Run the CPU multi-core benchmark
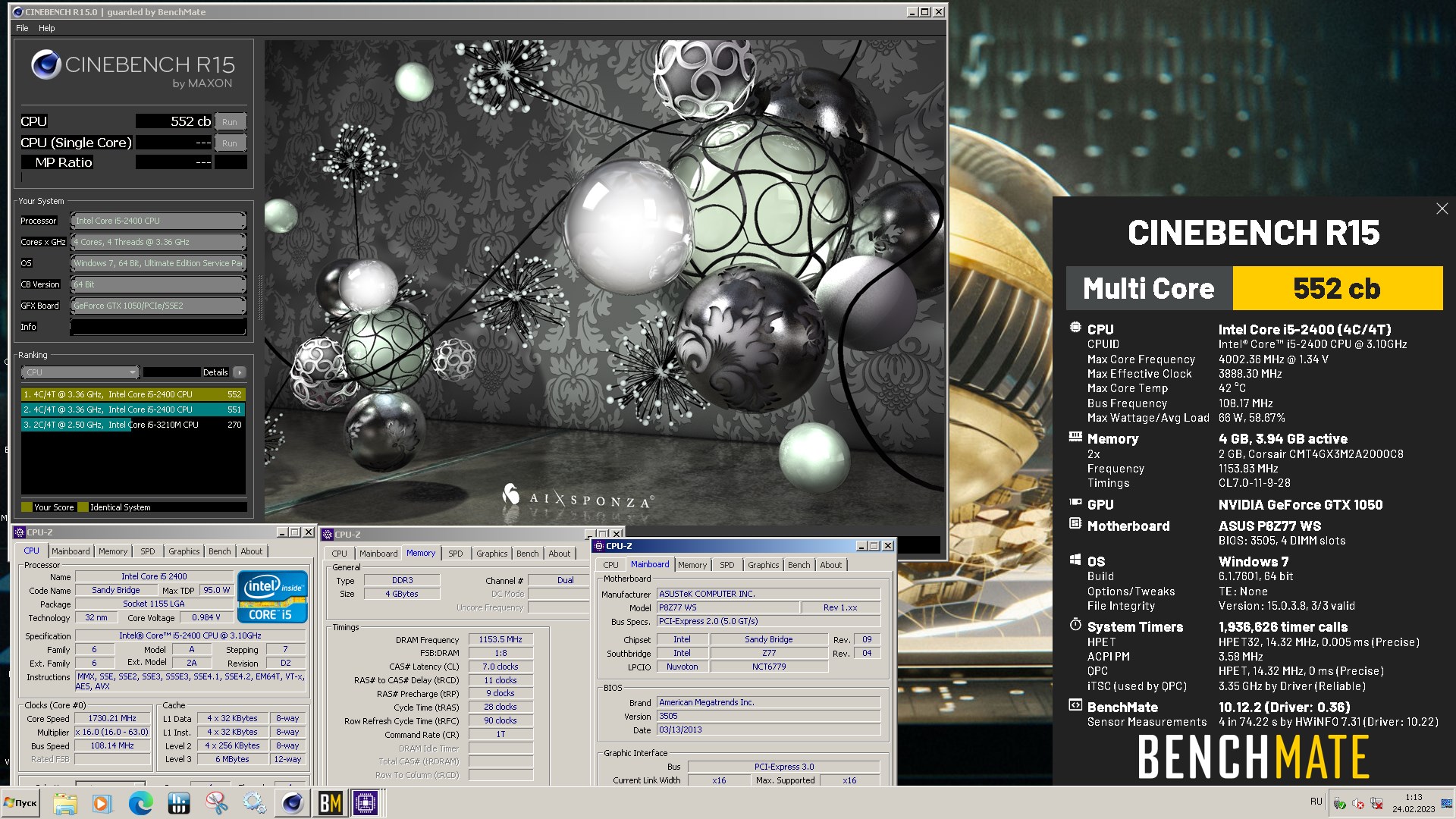Image resolution: width=1456 pixels, height=819 pixels. 230,121
